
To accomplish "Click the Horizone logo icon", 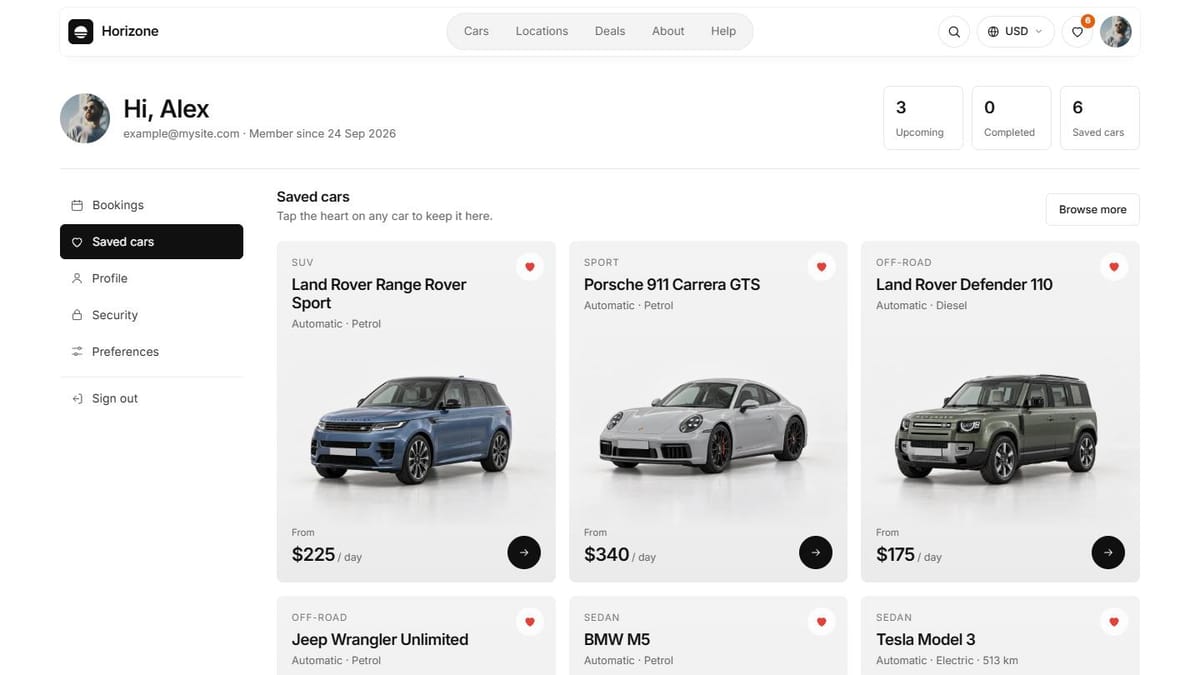I will (x=80, y=32).
